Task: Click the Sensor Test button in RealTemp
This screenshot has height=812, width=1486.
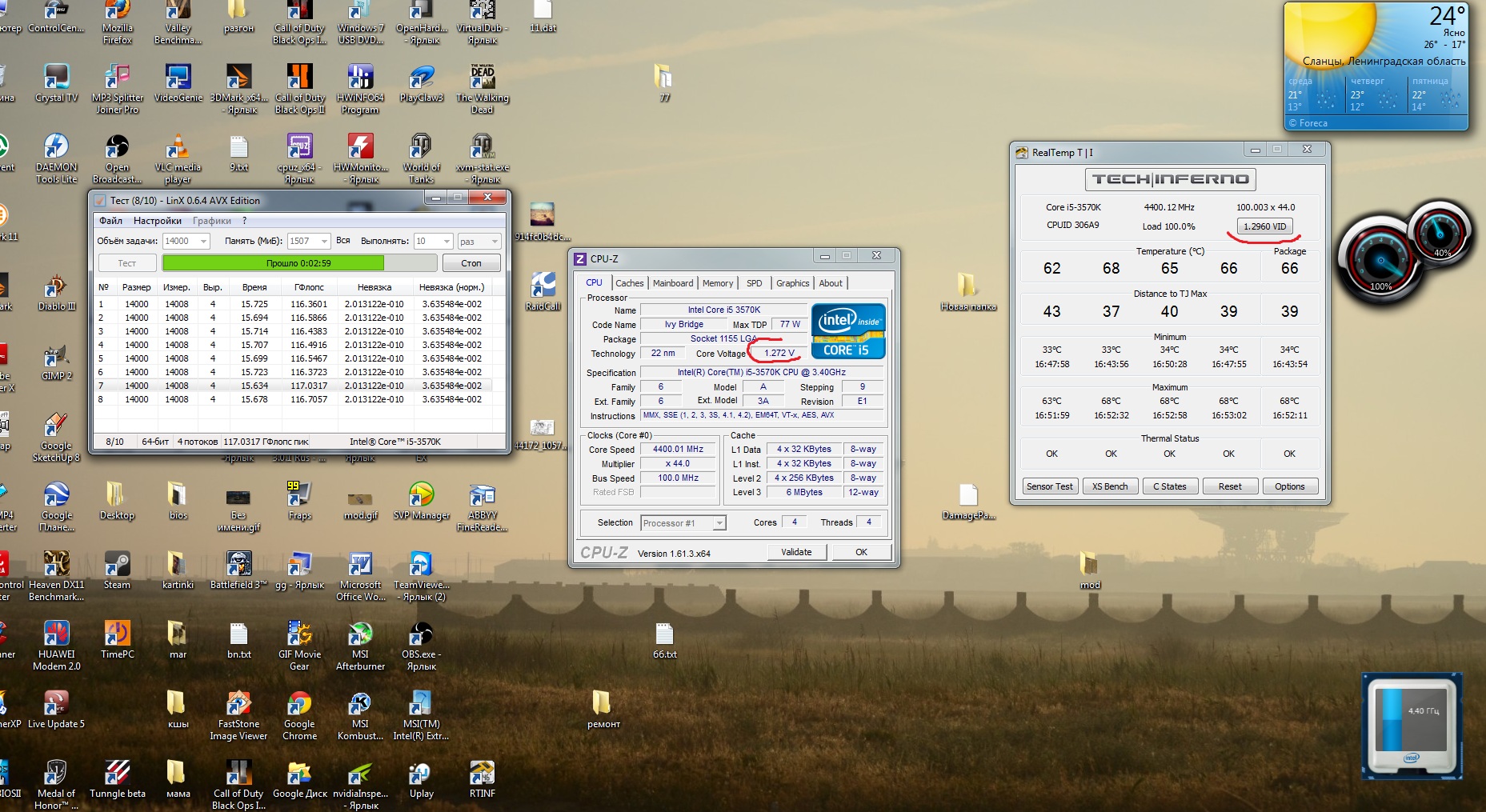Action: (1049, 486)
